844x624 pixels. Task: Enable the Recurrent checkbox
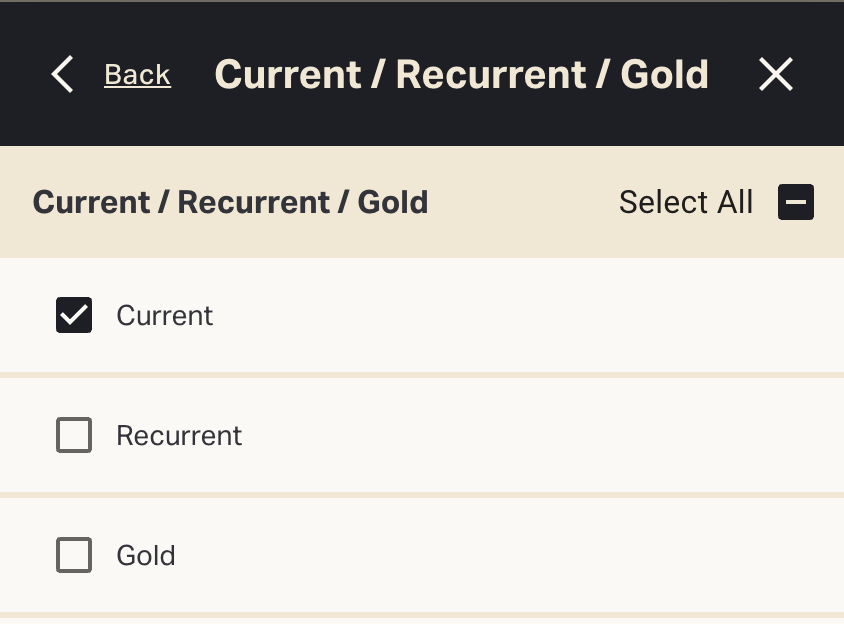[74, 436]
